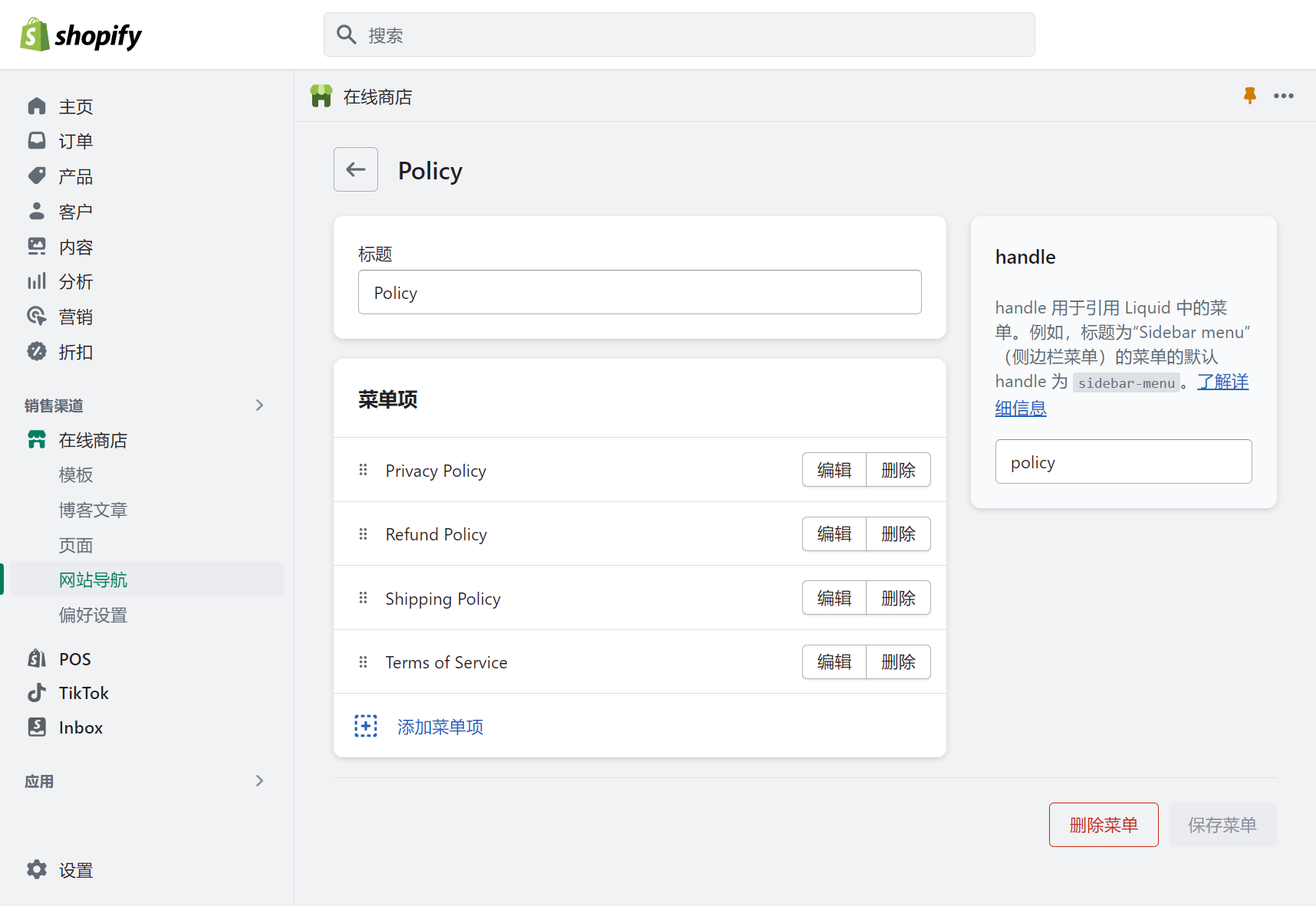Click the TikTok icon
Image resolution: width=1316 pixels, height=906 pixels.
(x=37, y=693)
